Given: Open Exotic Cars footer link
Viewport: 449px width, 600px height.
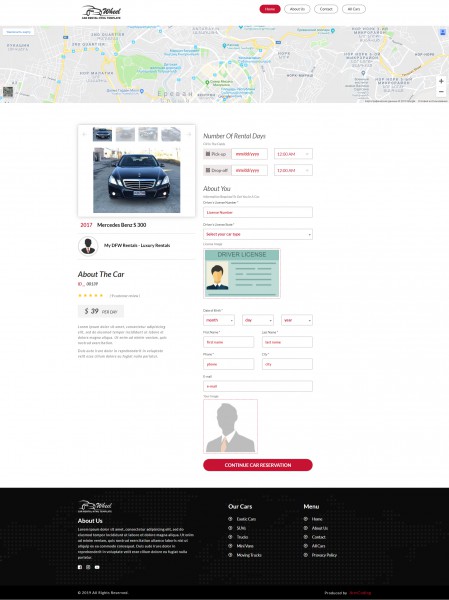Looking at the screenshot, I should [x=246, y=519].
